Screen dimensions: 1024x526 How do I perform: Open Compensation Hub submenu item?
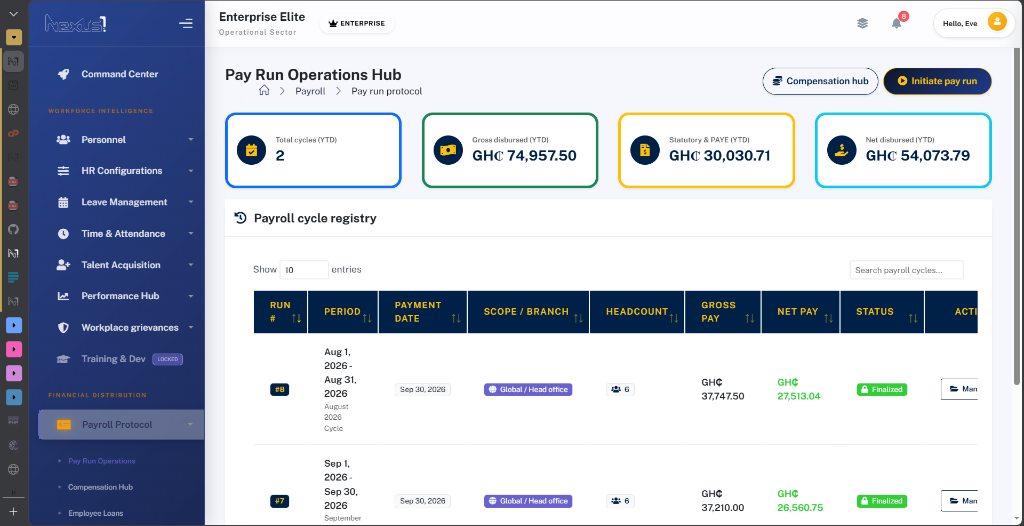101,487
